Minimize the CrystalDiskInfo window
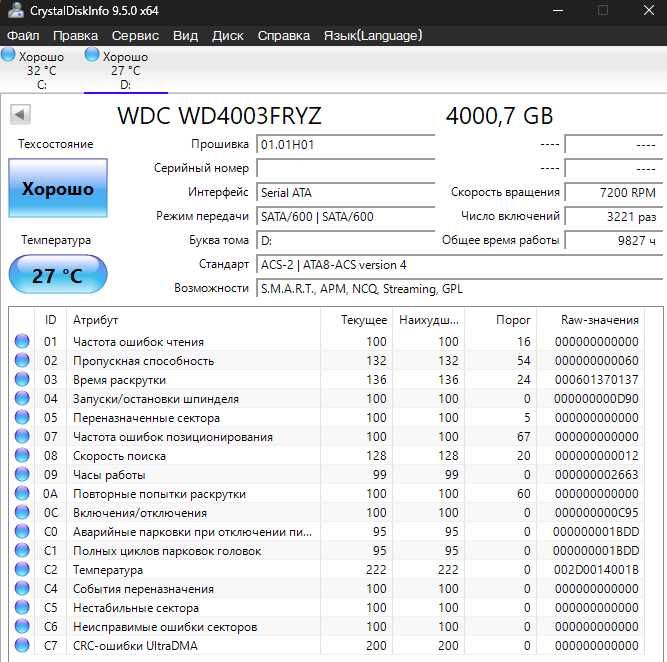The height and width of the screenshot is (662, 667). 558,11
